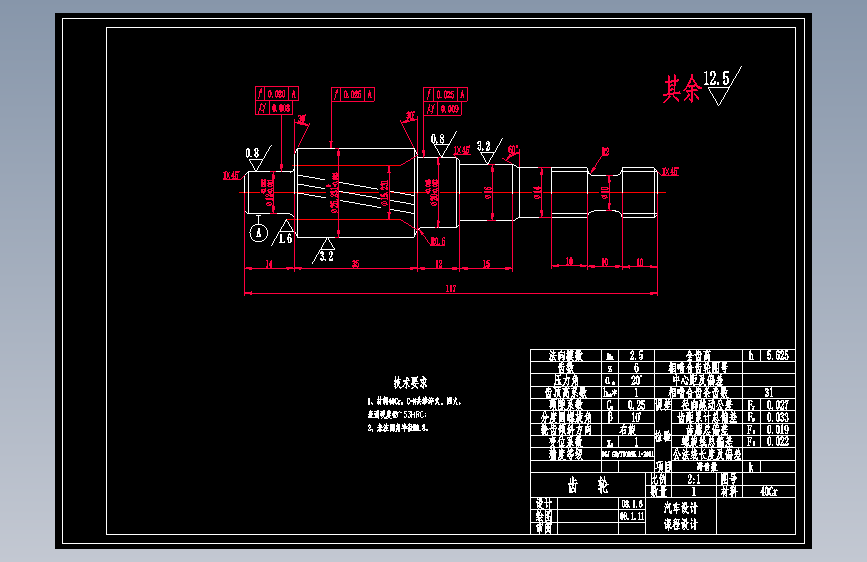Select the 53HRC hardness note line

[397, 414]
